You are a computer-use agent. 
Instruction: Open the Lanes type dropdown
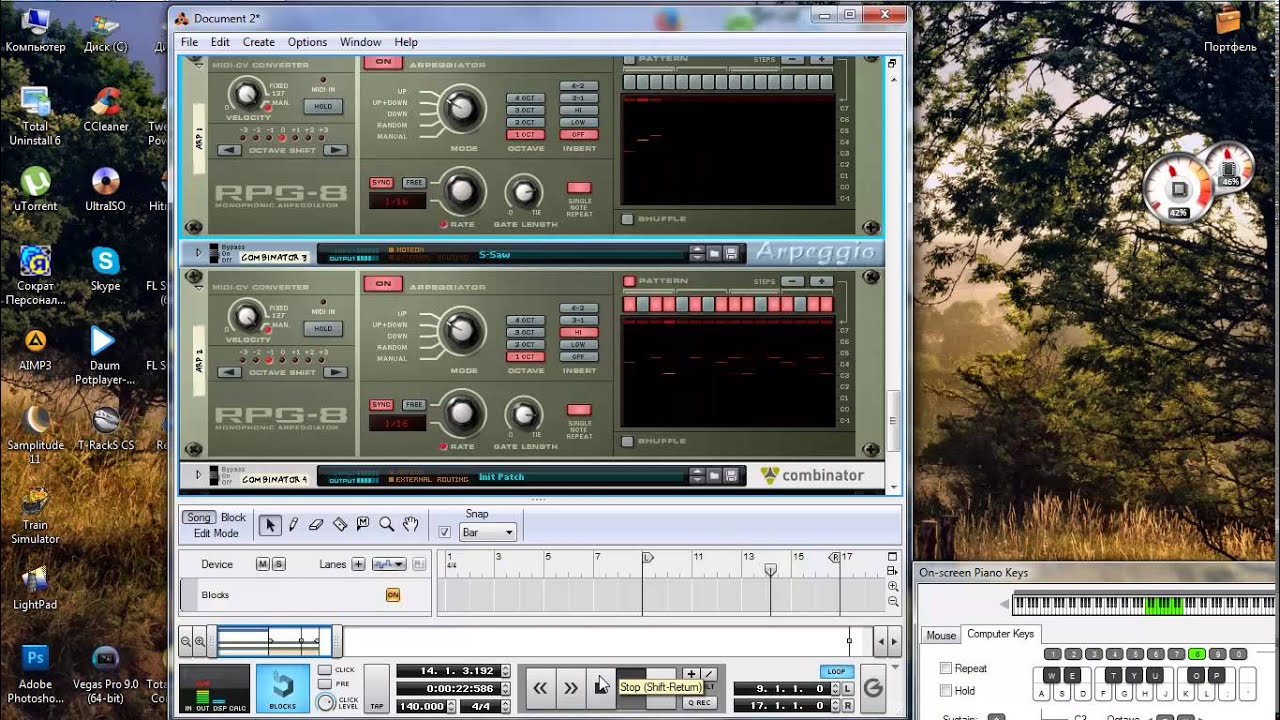[x=388, y=564]
